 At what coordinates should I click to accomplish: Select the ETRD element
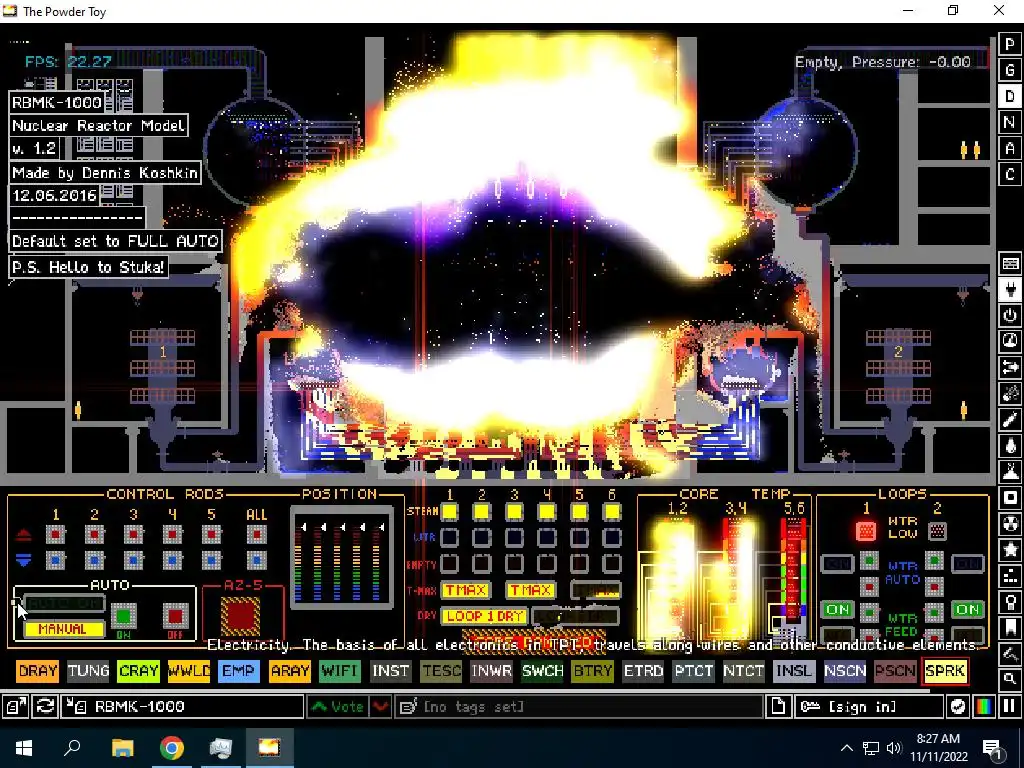point(643,671)
